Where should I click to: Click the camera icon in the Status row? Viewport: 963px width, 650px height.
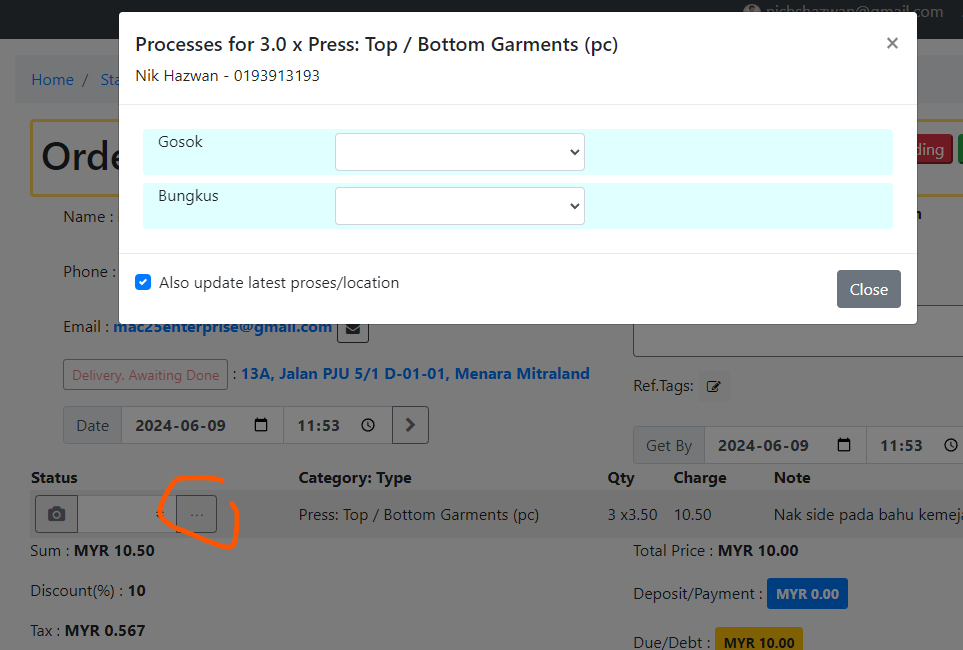pyautogui.click(x=55, y=514)
